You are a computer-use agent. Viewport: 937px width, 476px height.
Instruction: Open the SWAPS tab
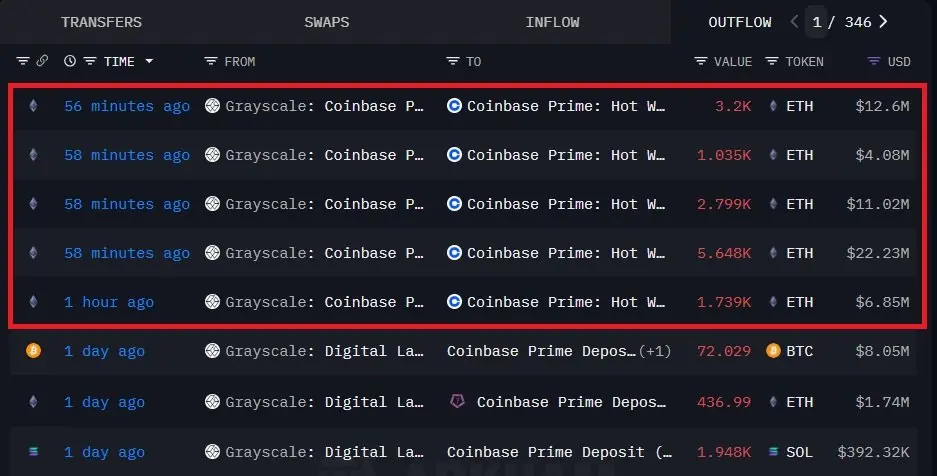[326, 22]
